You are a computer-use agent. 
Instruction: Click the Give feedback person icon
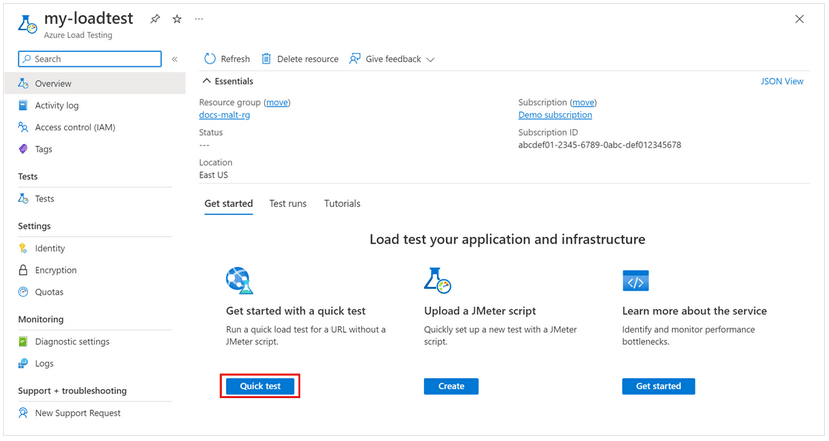[x=355, y=59]
